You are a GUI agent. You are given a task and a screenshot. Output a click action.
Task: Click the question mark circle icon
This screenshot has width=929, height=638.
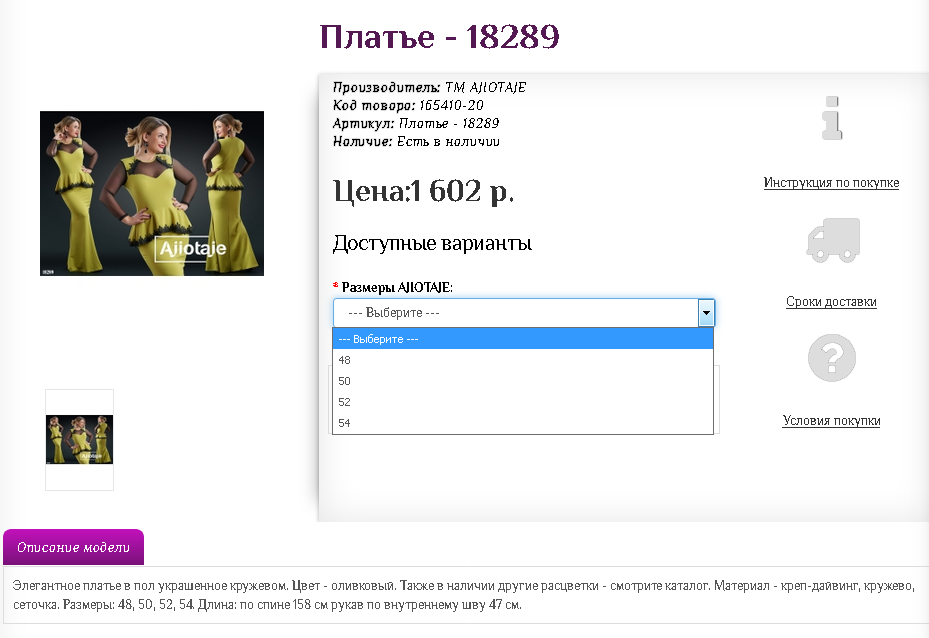(x=832, y=358)
